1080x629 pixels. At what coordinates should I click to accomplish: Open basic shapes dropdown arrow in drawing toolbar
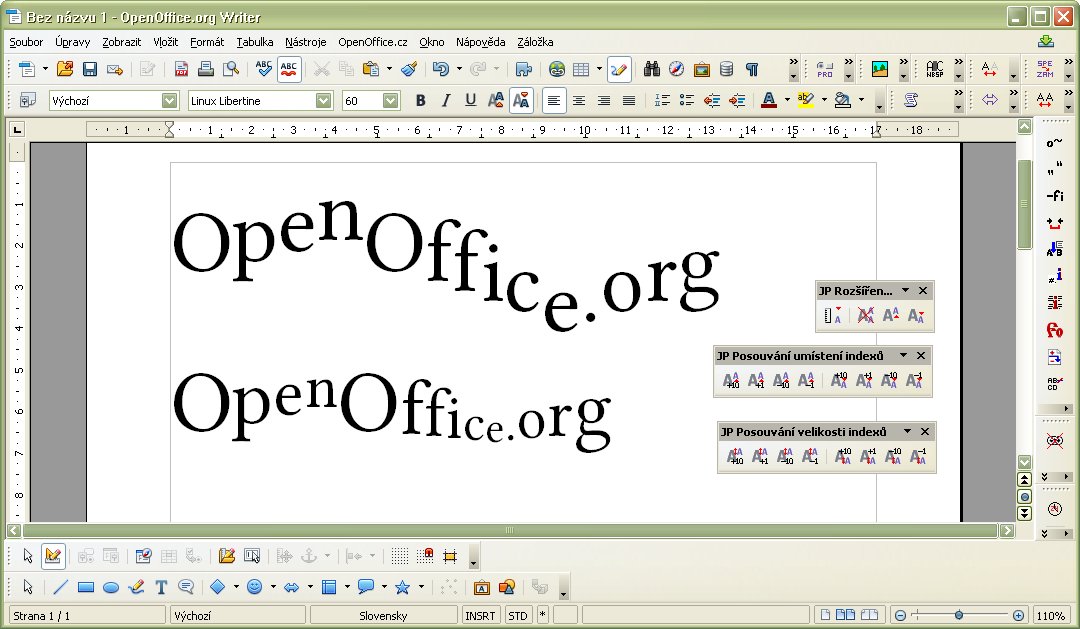coord(236,587)
